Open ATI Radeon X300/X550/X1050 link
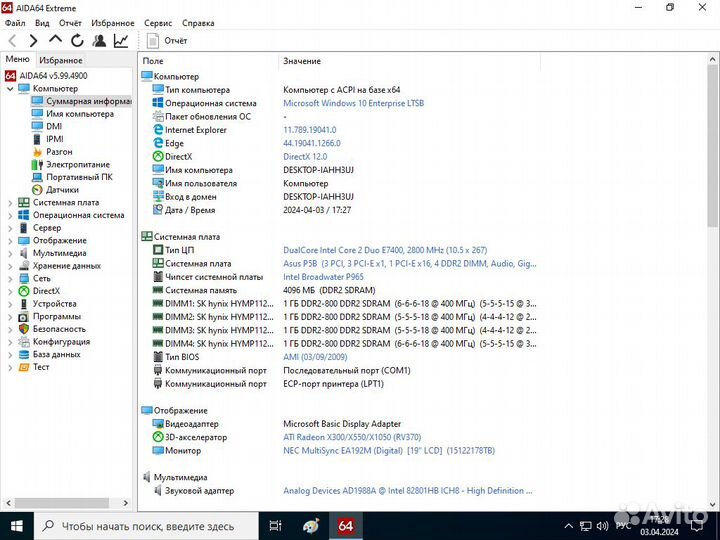This screenshot has width=720, height=540. click(x=352, y=437)
